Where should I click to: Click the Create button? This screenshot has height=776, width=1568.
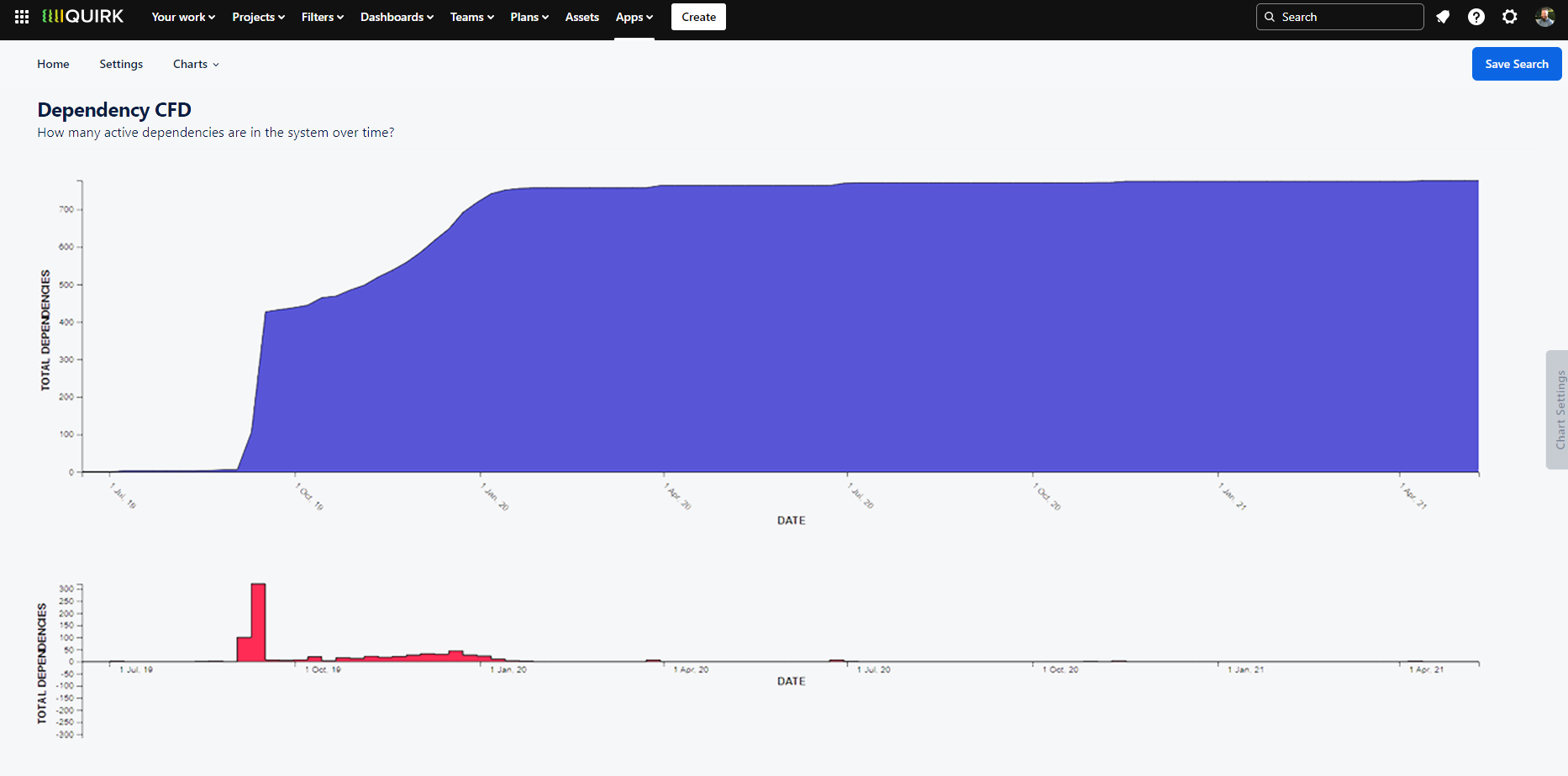698,17
